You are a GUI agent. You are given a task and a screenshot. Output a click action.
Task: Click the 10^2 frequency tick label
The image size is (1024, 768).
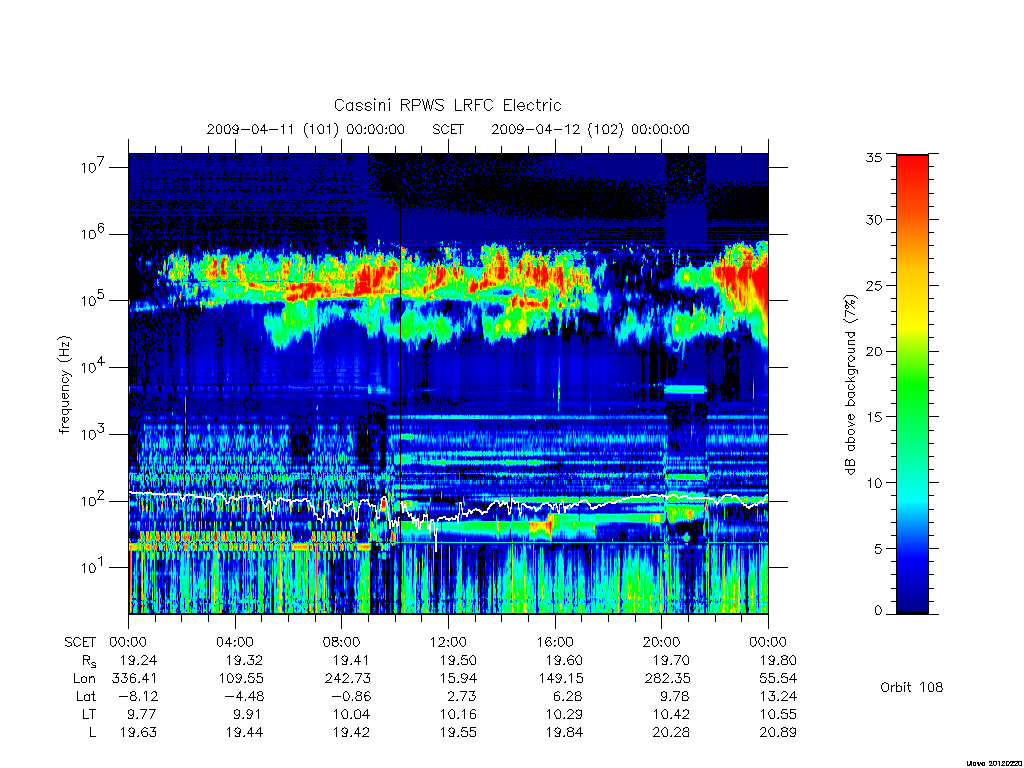94,501
